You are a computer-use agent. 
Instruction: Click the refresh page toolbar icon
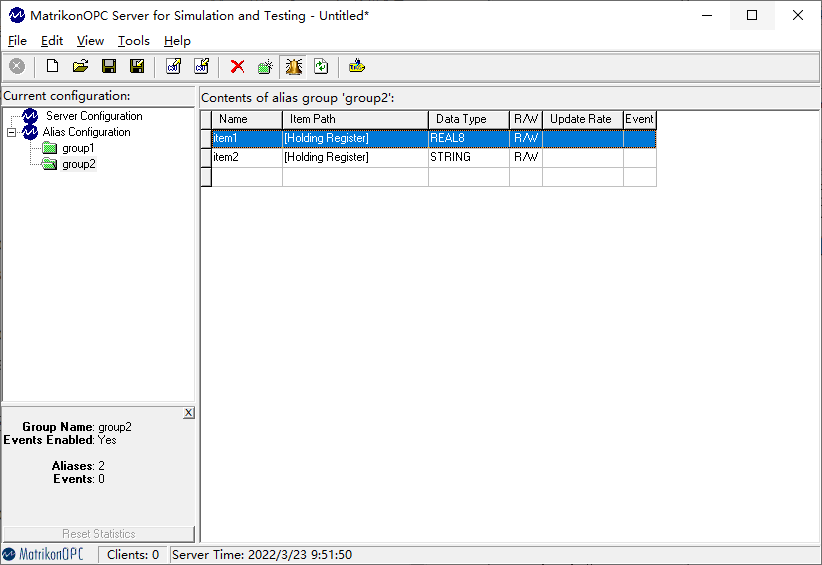321,66
